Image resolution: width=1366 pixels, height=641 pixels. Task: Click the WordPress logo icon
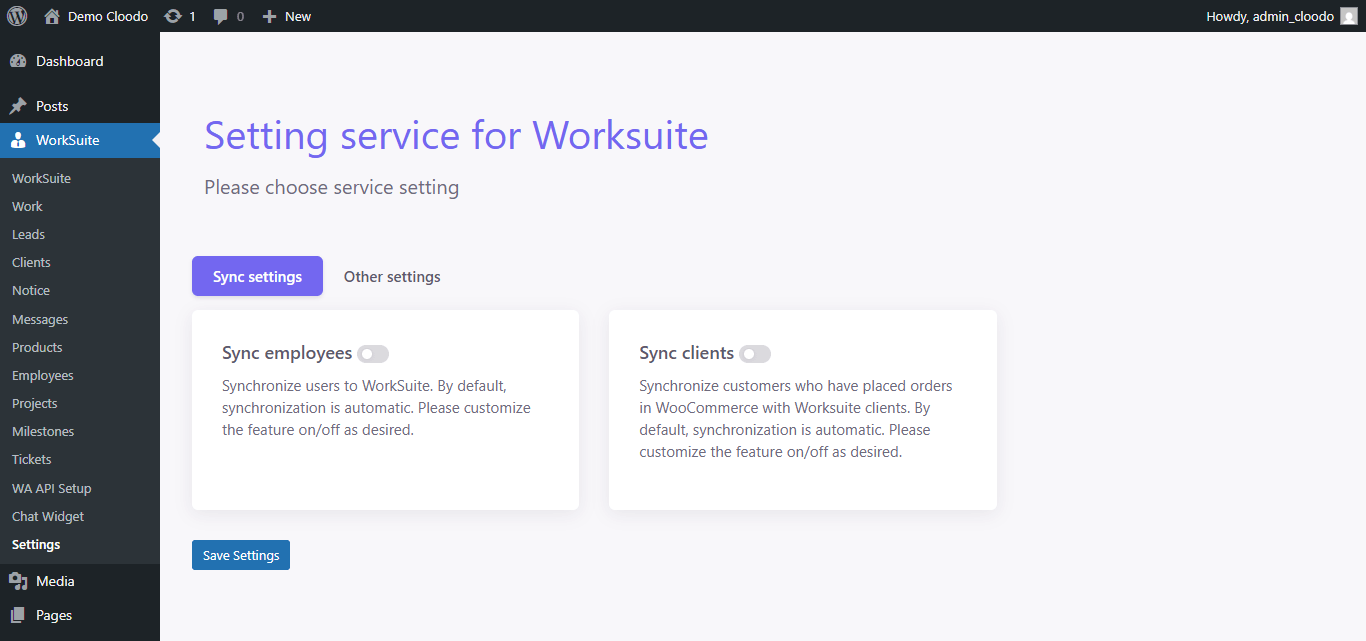pyautogui.click(x=17, y=16)
